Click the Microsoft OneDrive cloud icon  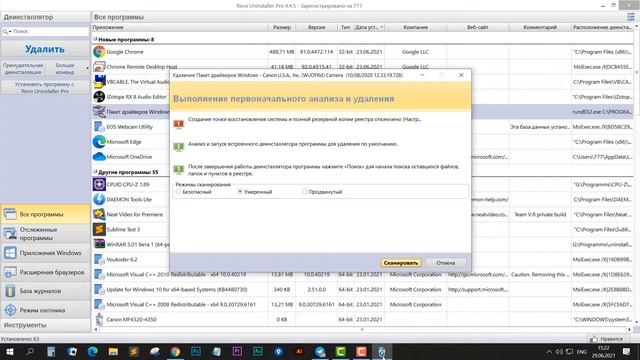click(99, 157)
